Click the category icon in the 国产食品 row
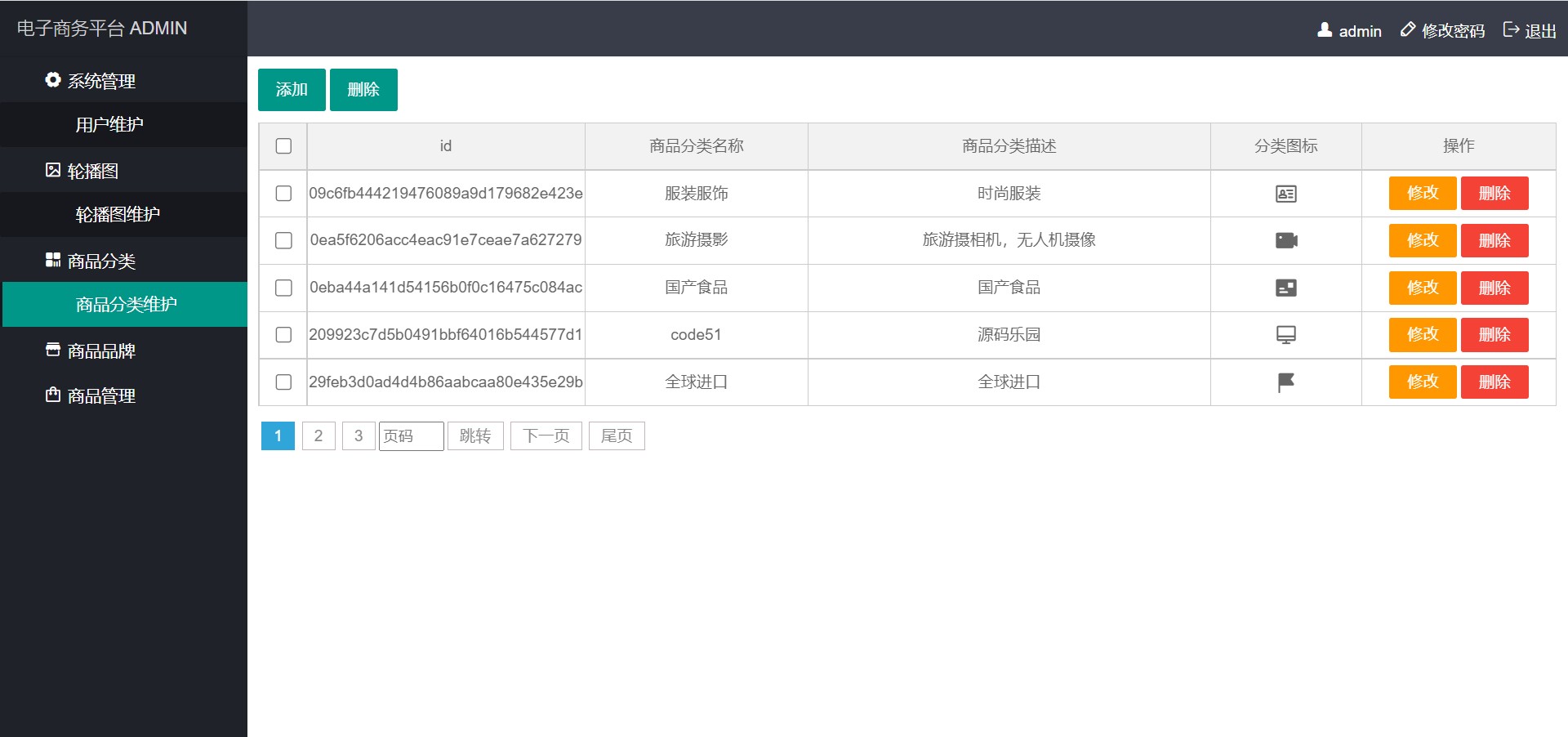The image size is (1568, 737). (x=1286, y=288)
